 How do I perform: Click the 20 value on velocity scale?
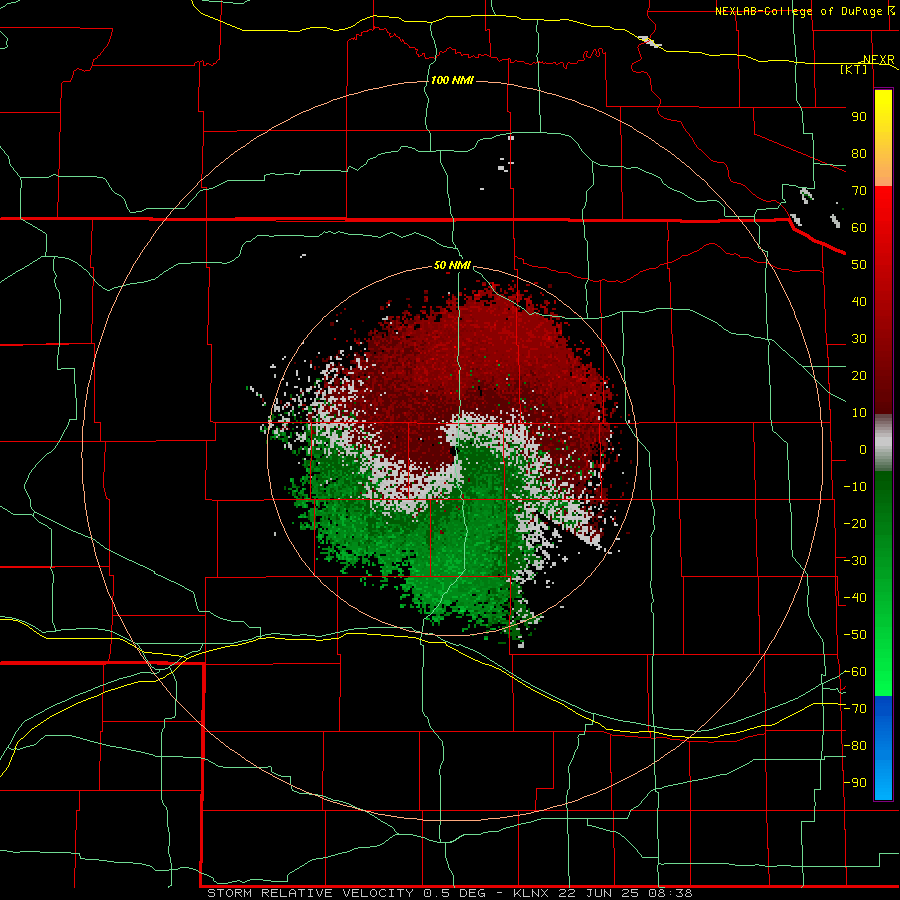859,376
